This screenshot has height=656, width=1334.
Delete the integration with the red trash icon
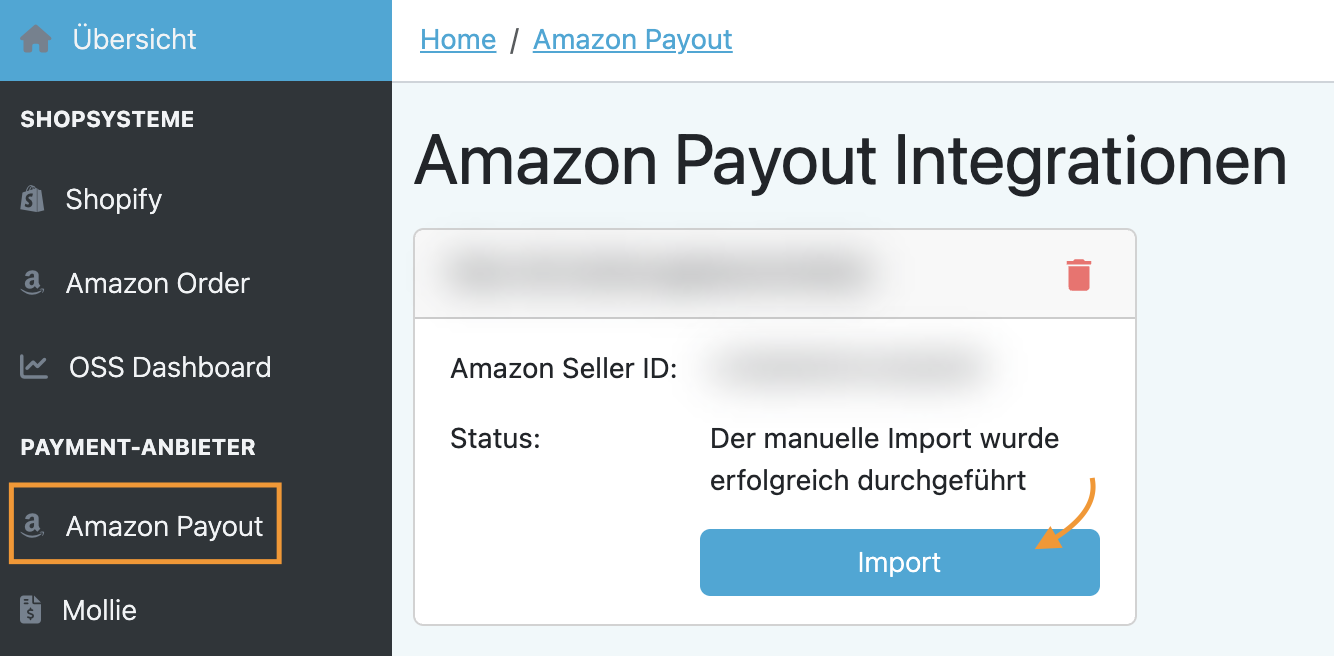[1079, 275]
